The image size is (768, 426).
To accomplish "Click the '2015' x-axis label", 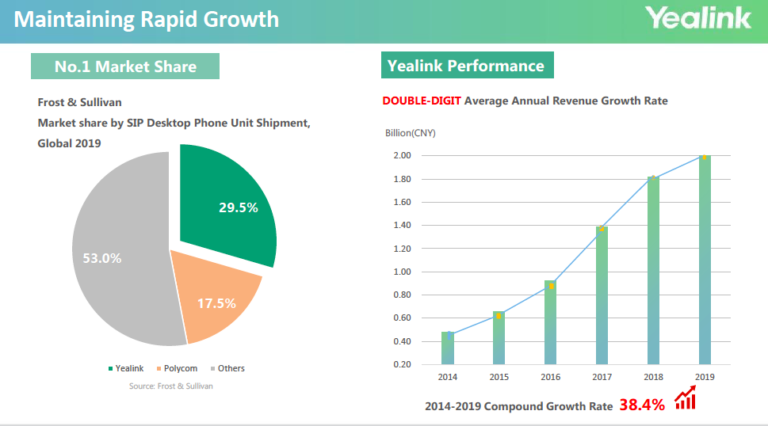I will click(x=499, y=377).
